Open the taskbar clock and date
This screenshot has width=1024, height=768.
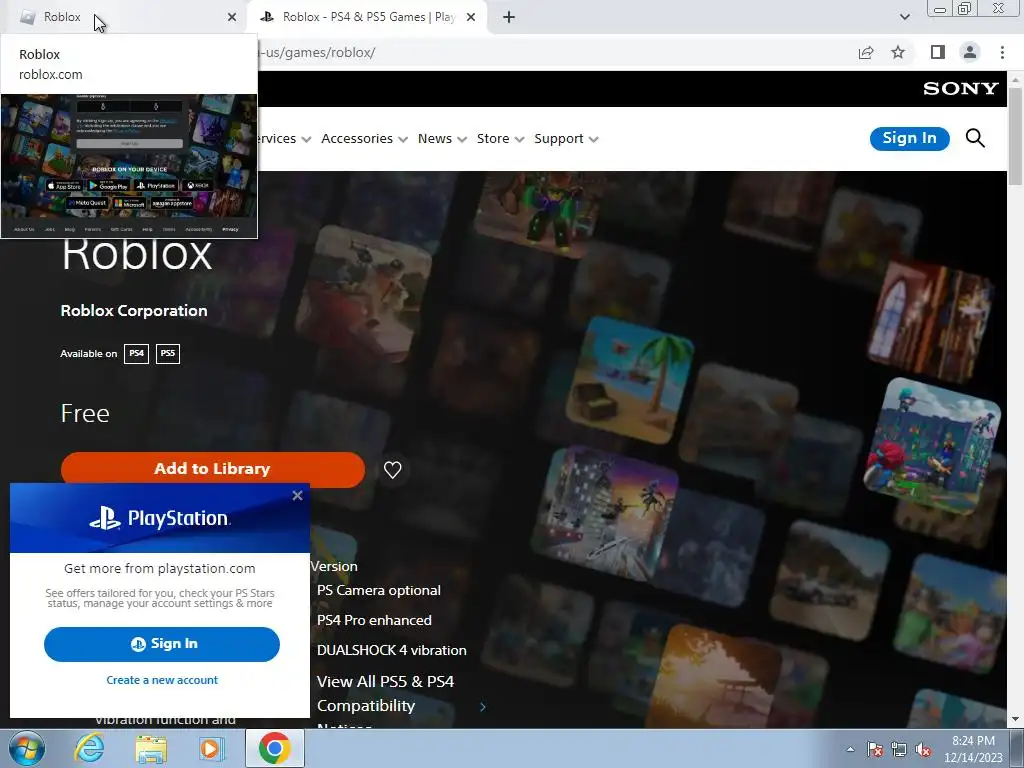973,749
